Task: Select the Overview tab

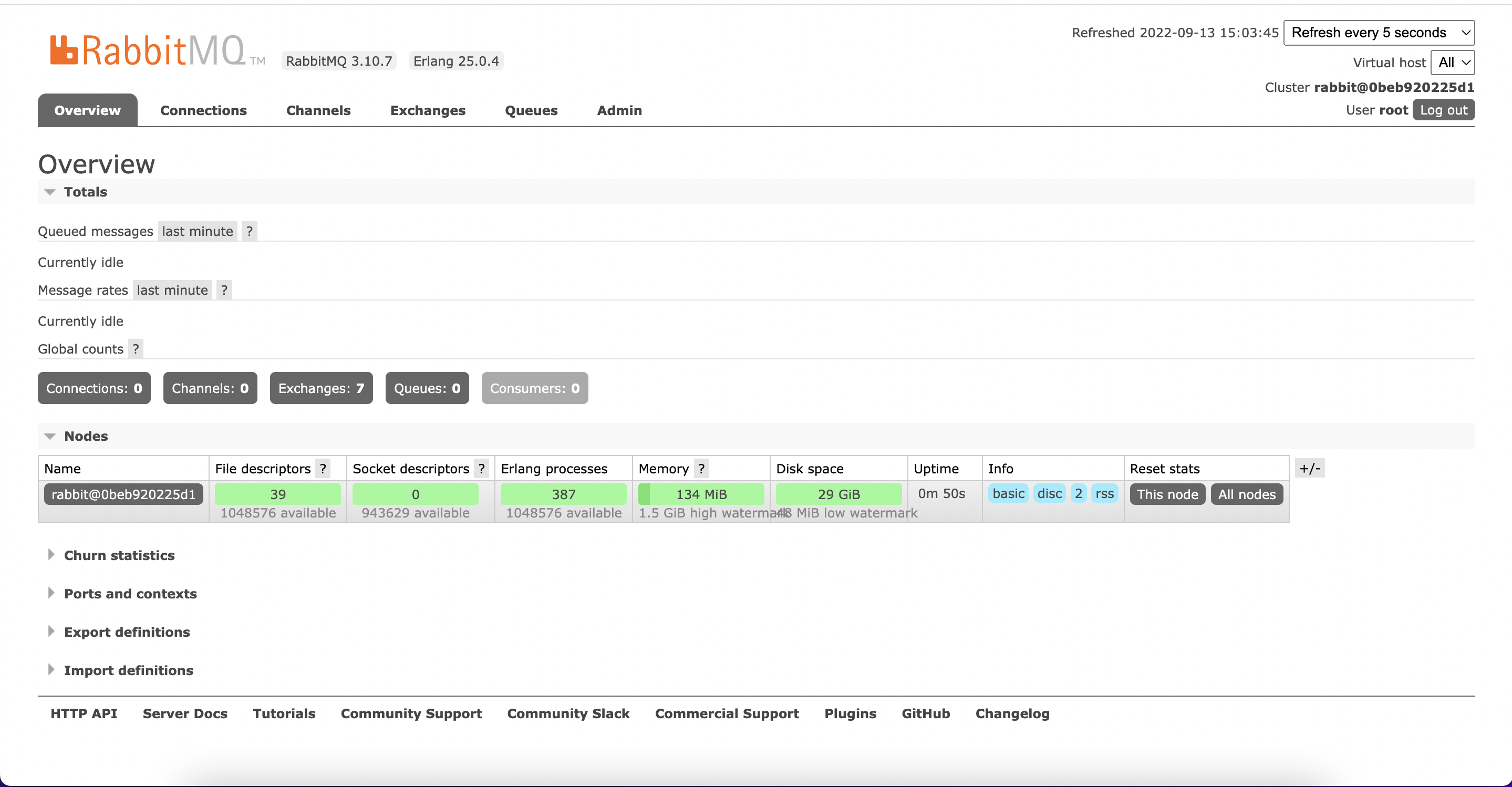Action: tap(87, 110)
